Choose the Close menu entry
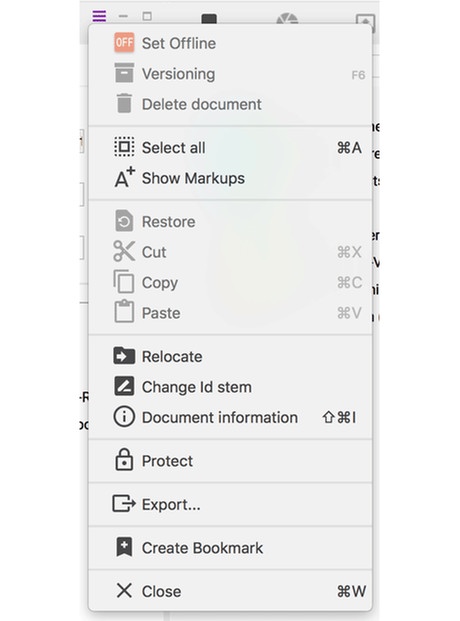 tap(230, 591)
